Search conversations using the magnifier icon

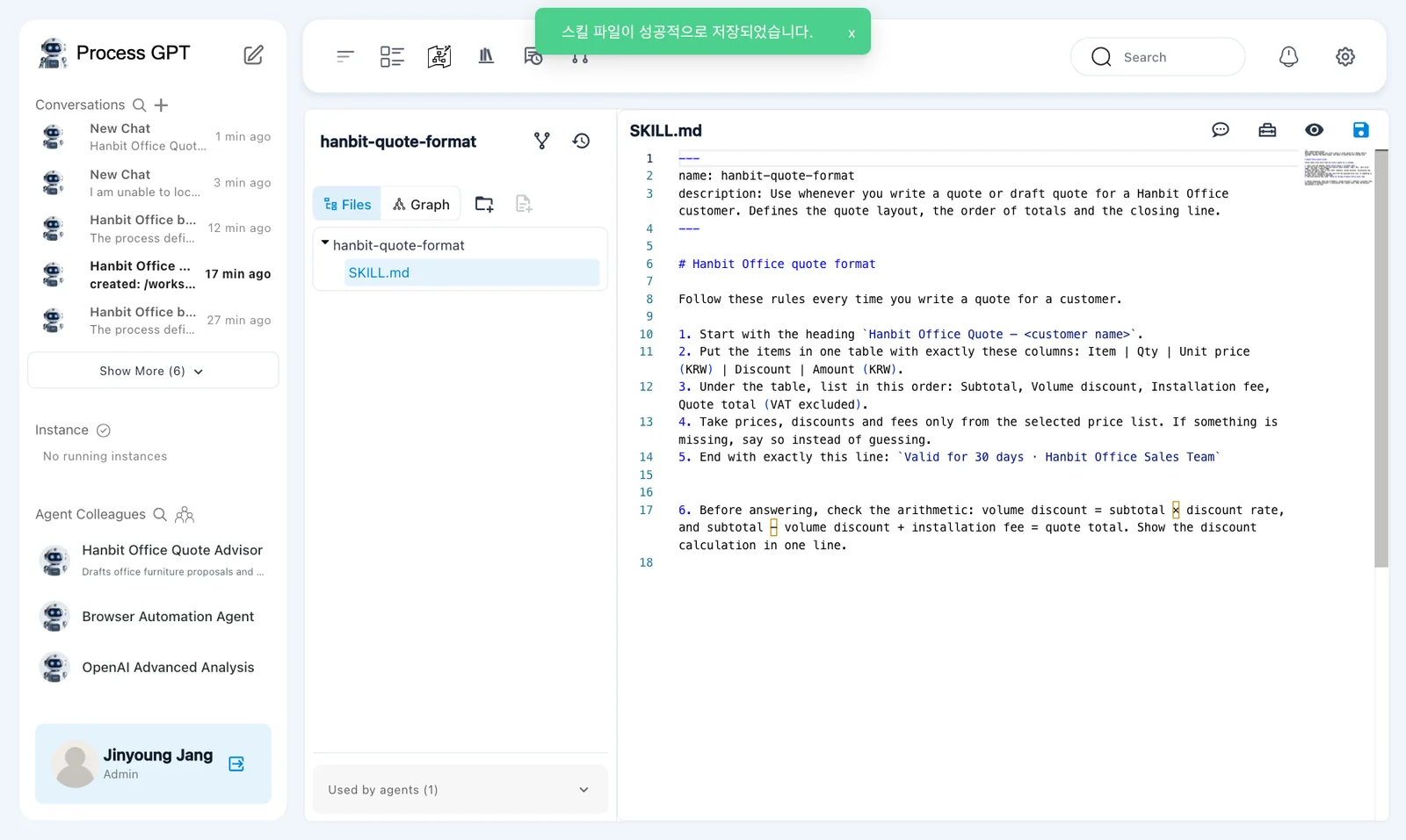pos(139,105)
